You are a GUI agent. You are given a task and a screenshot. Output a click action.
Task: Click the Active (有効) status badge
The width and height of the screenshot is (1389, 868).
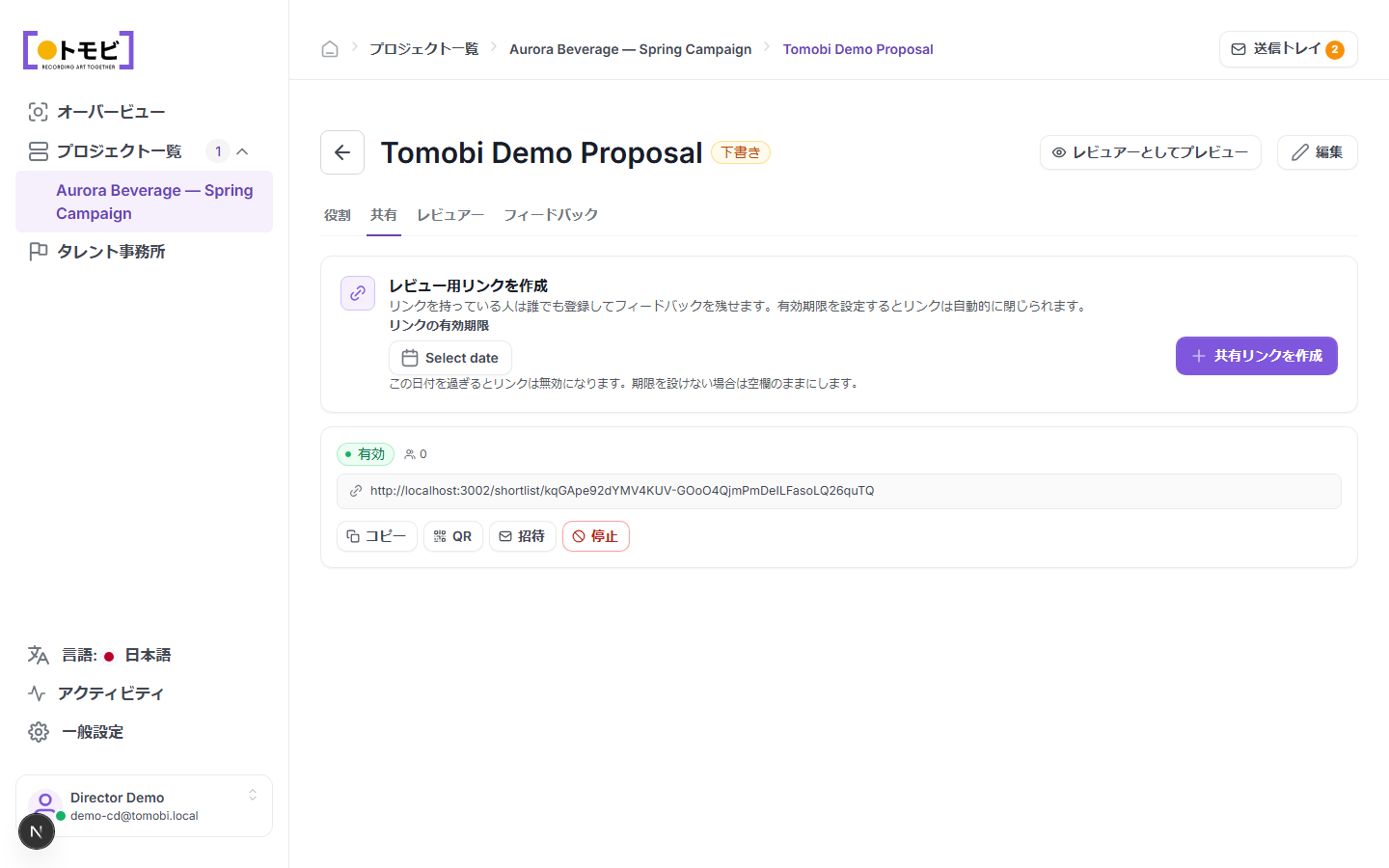pyautogui.click(x=366, y=454)
